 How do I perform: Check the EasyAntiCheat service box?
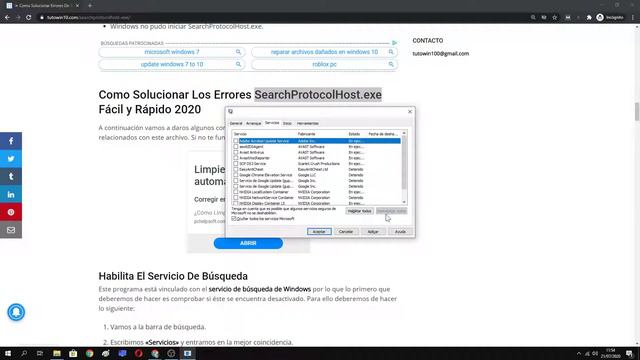coord(236,169)
